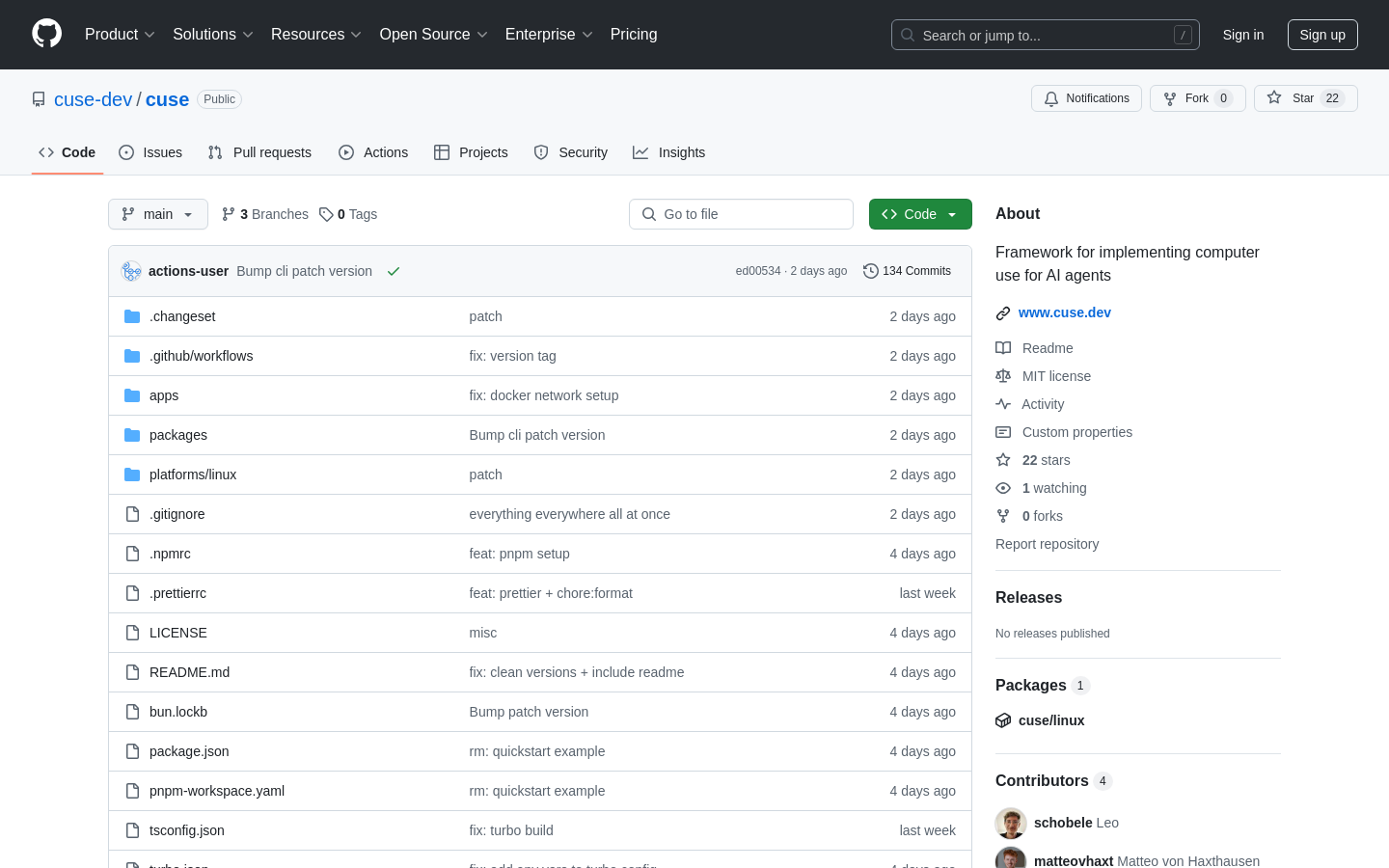This screenshot has height=868, width=1389.
Task: Click the Report repository link
Action: (1047, 544)
